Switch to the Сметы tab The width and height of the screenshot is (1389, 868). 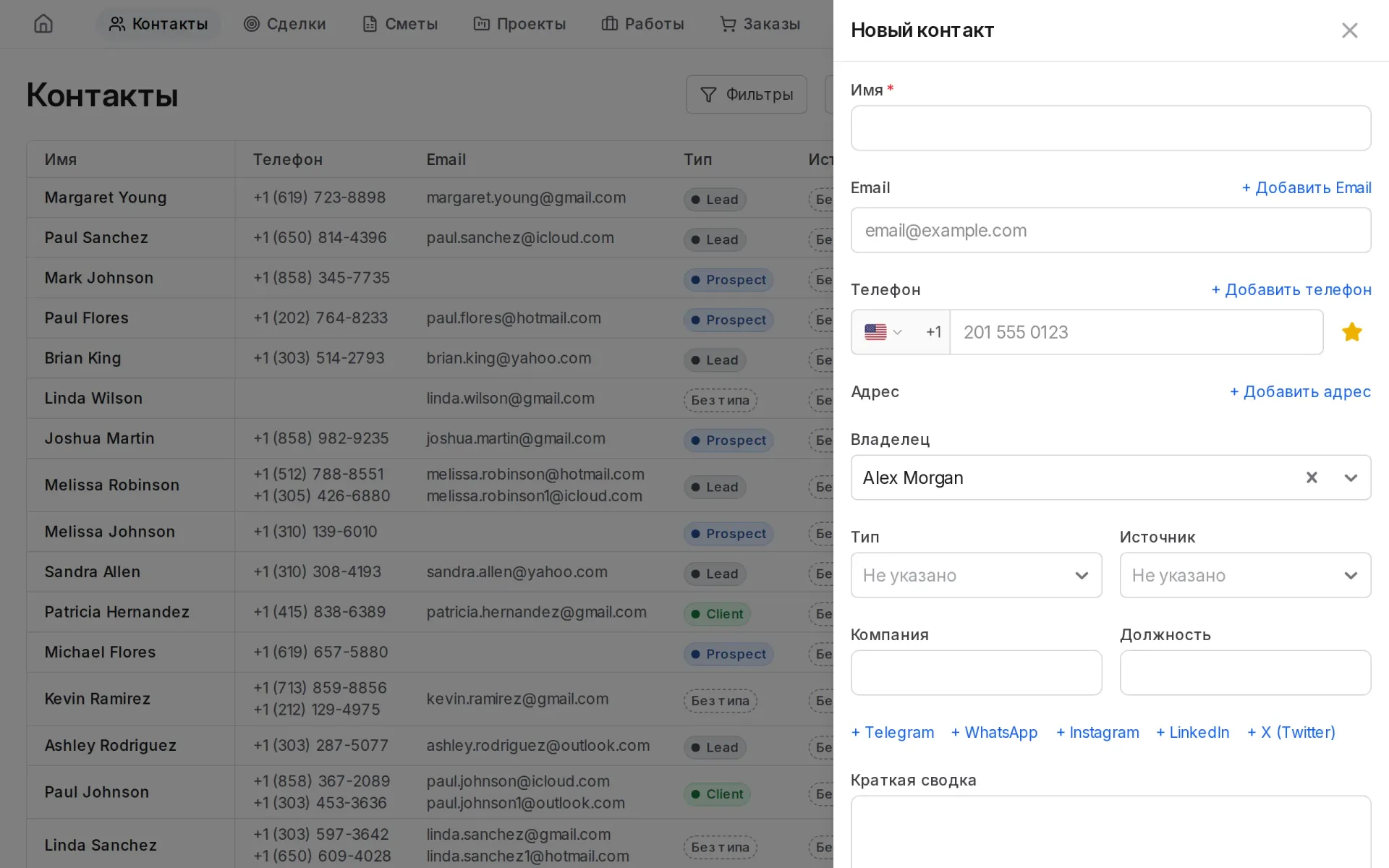(x=400, y=24)
